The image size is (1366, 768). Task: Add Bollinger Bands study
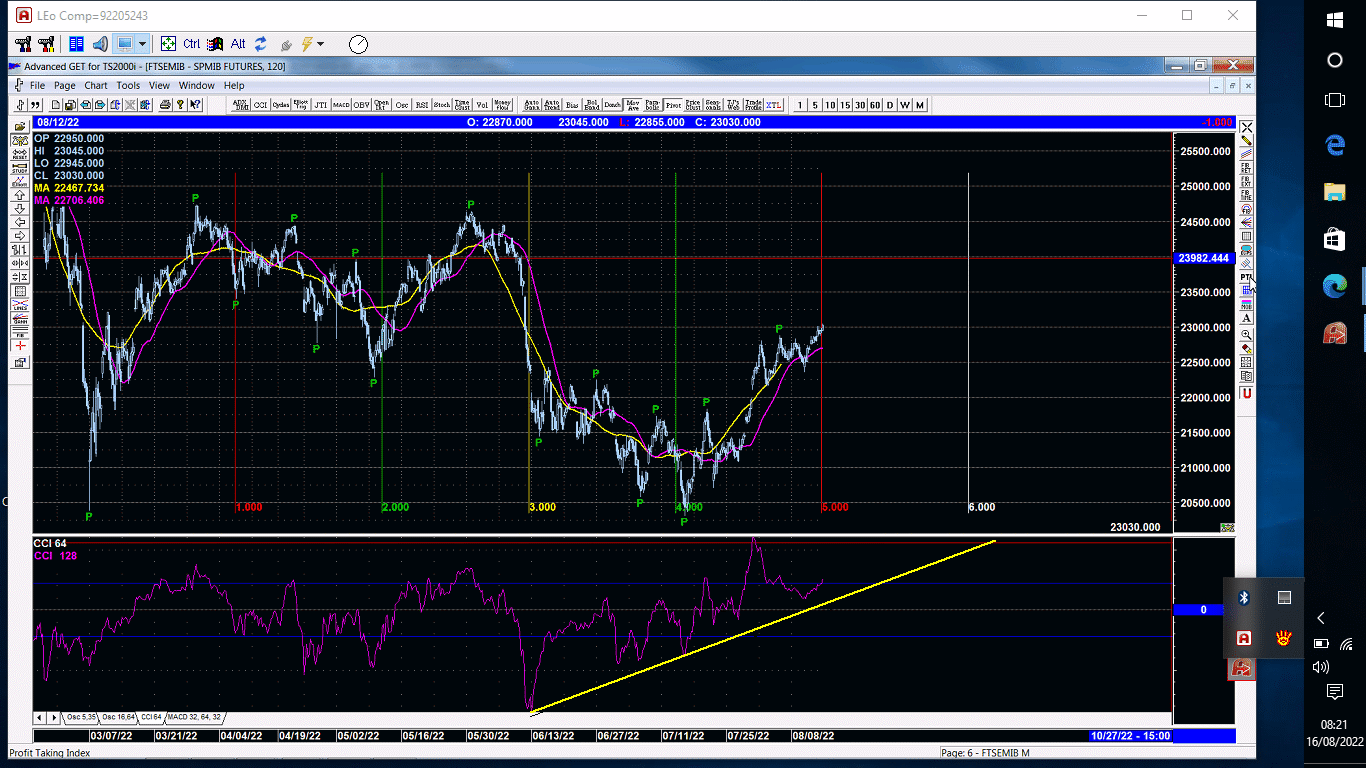[x=592, y=104]
